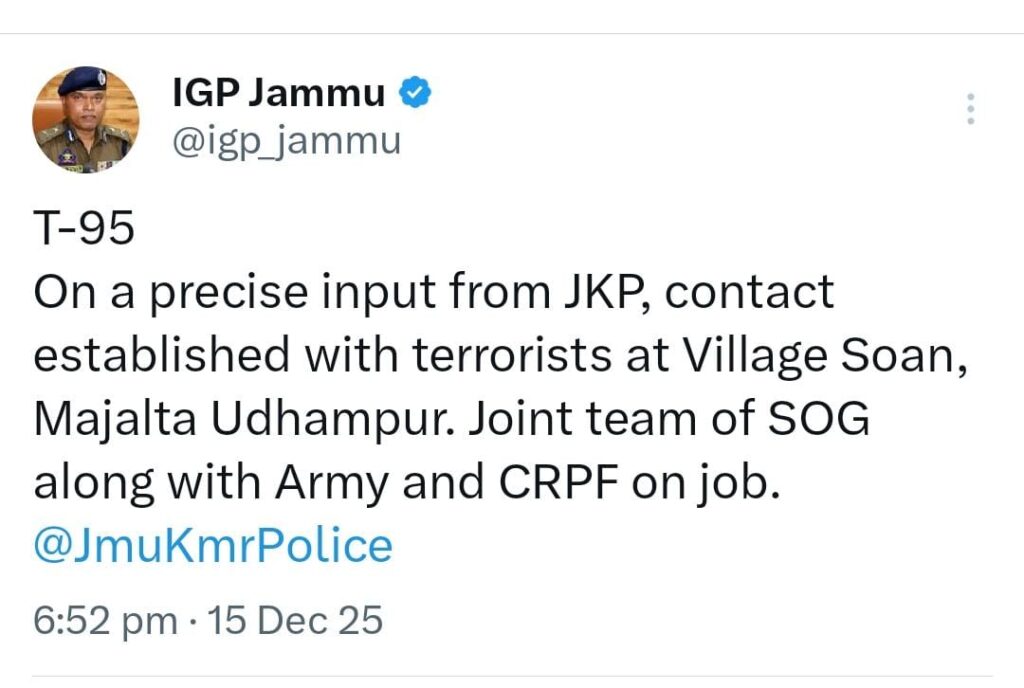Viewport: 1024px width, 688px height.
Task: Open the @JmuKmrPolice mention link
Action: pos(213,546)
